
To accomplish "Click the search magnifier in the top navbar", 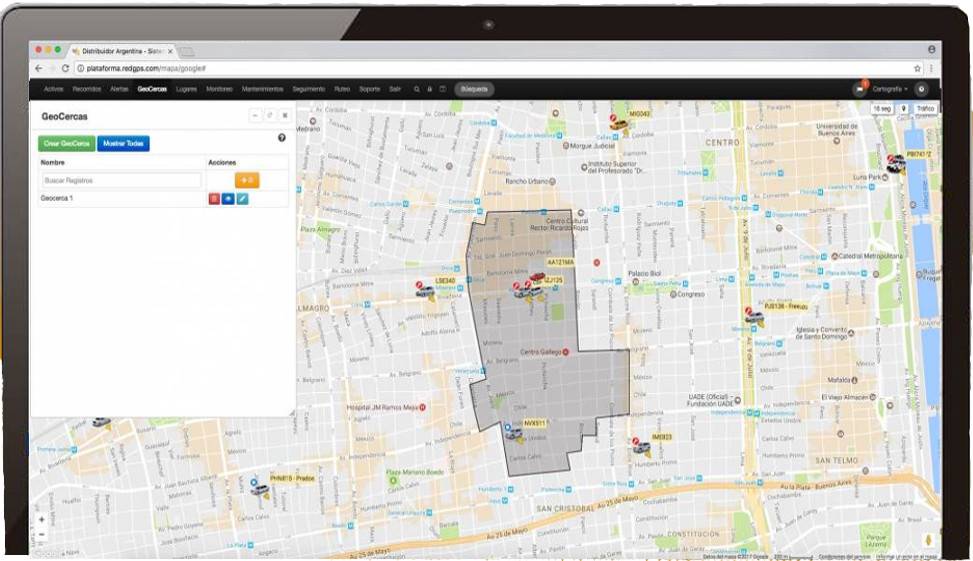I will [417, 89].
